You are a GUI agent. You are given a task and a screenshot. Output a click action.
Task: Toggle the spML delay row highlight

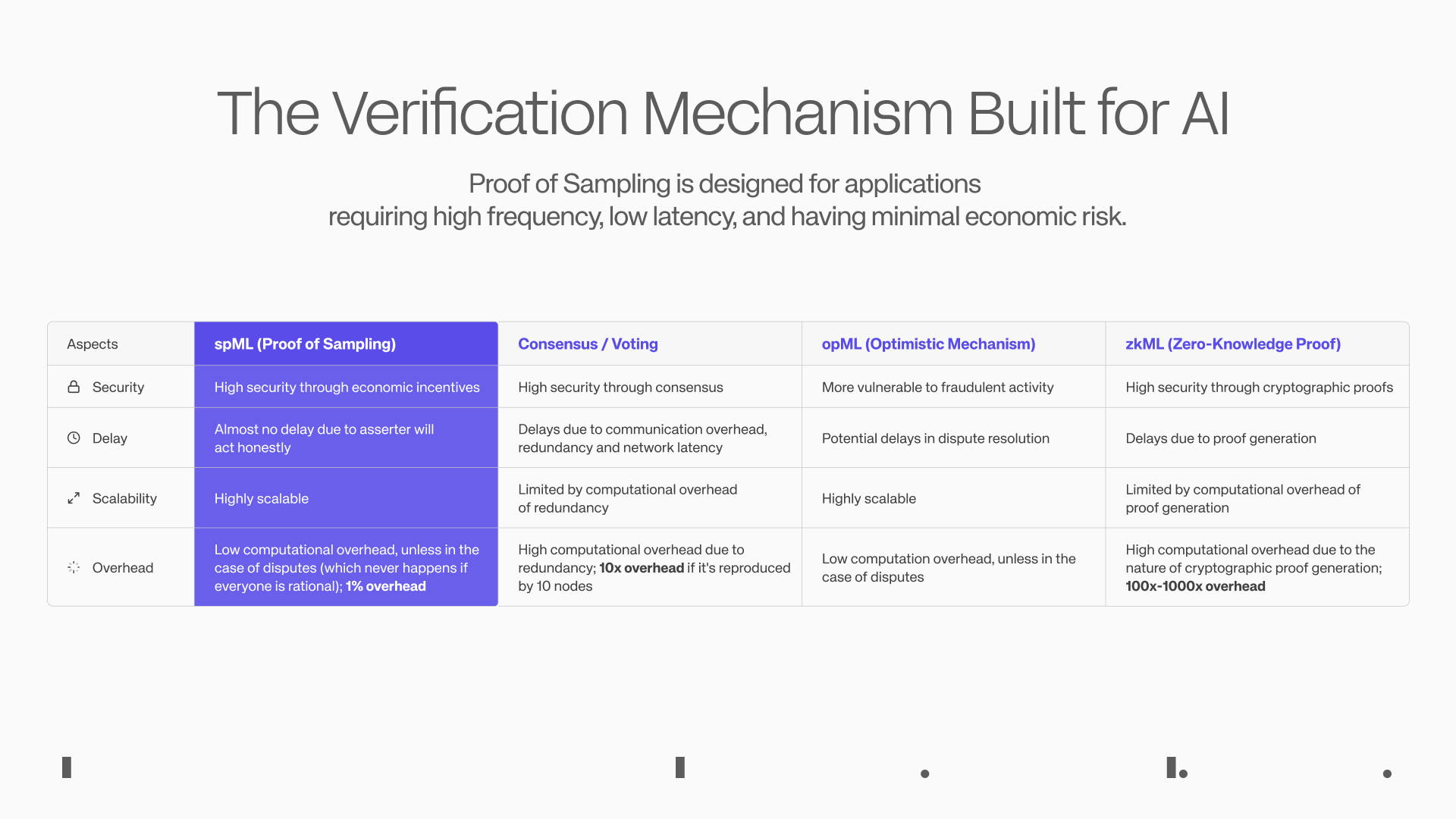pyautogui.click(x=346, y=437)
